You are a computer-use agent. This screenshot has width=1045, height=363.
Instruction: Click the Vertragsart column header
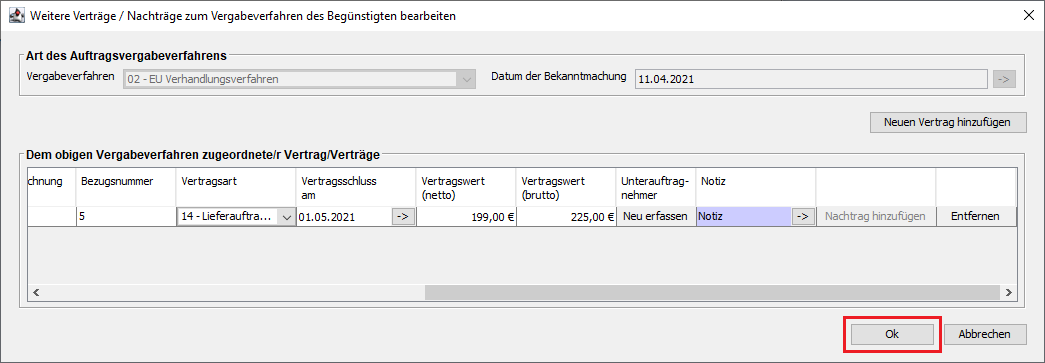(x=236, y=187)
